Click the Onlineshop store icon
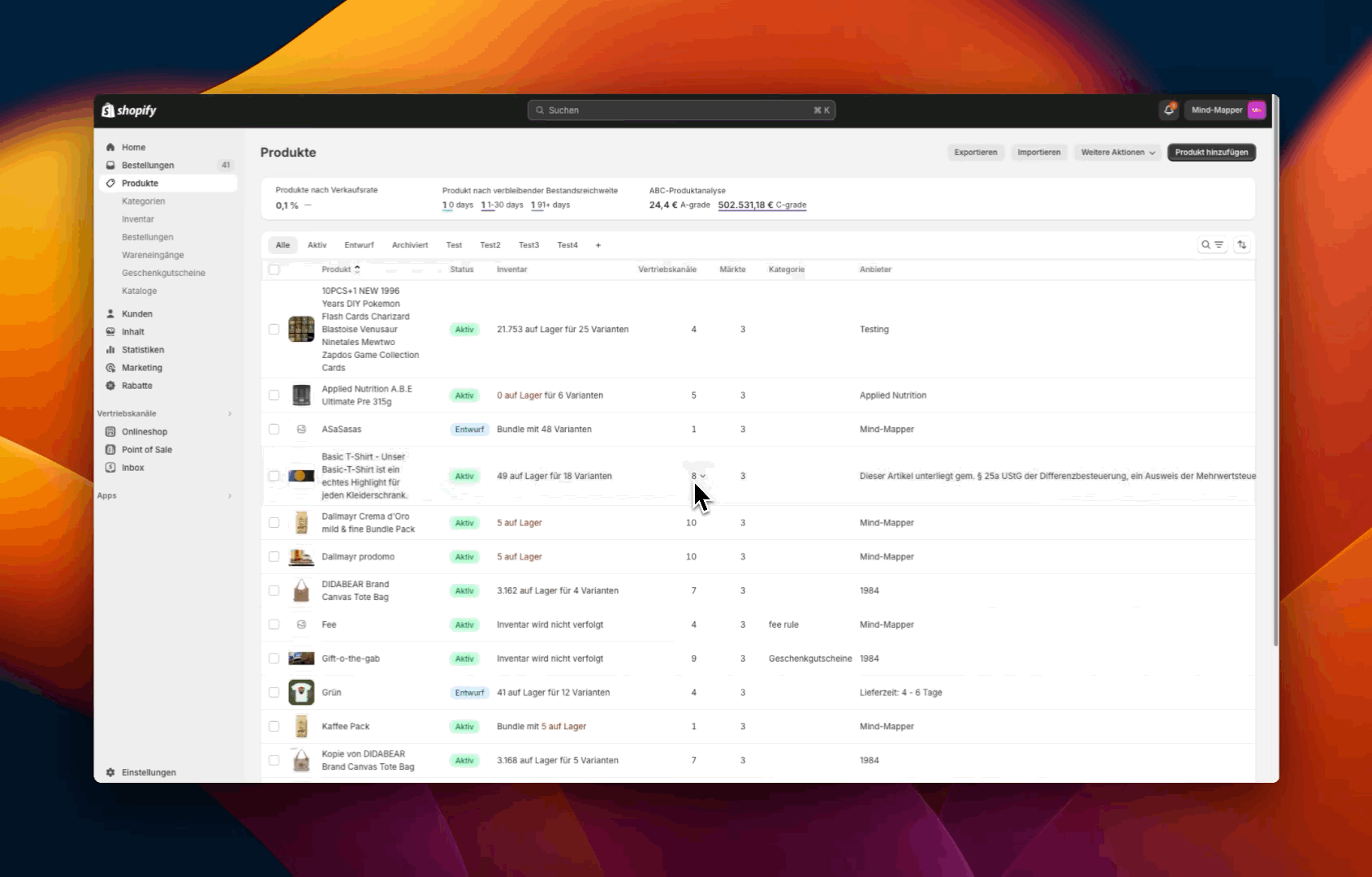The height and width of the screenshot is (877, 1372). tap(110, 431)
